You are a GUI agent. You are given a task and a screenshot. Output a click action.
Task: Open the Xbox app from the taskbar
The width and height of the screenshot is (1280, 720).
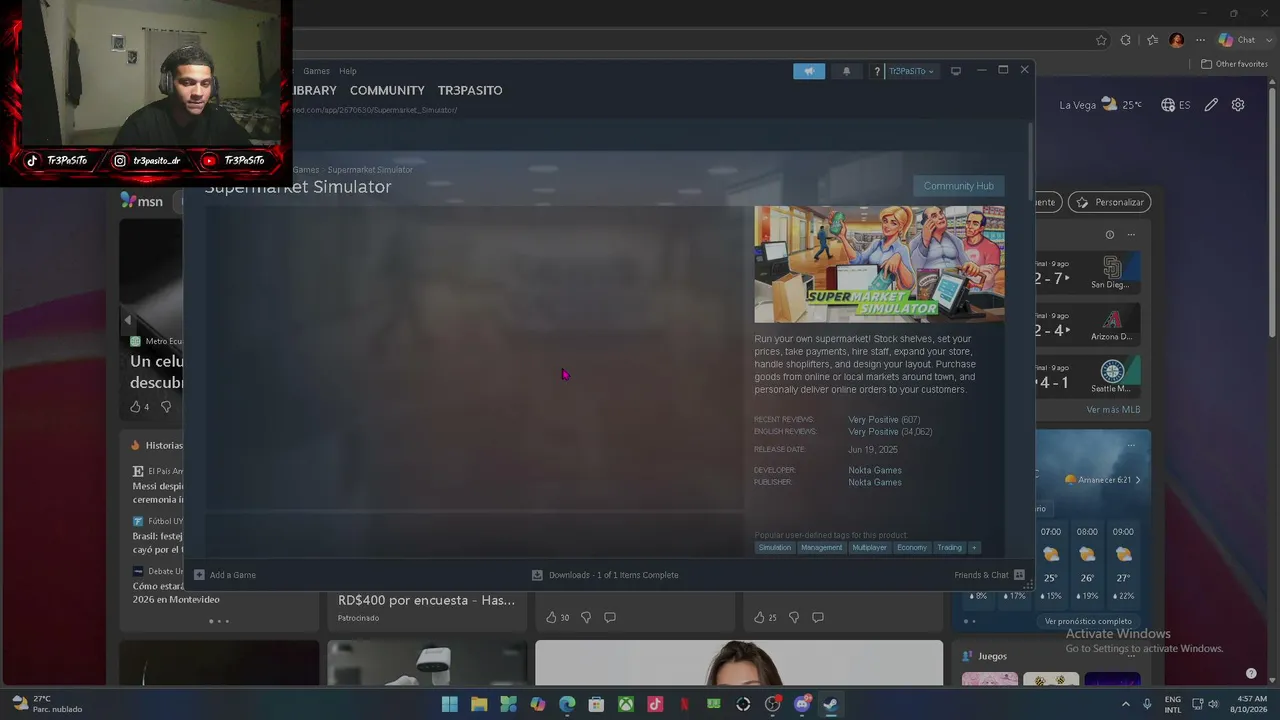pyautogui.click(x=625, y=704)
